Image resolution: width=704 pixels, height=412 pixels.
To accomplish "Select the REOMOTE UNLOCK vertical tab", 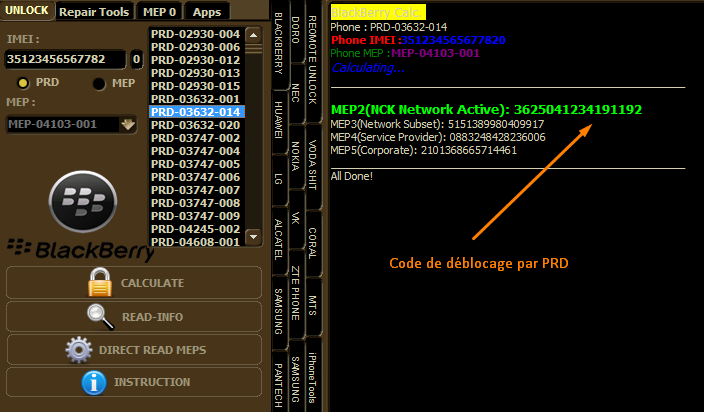I will pyautogui.click(x=312, y=60).
